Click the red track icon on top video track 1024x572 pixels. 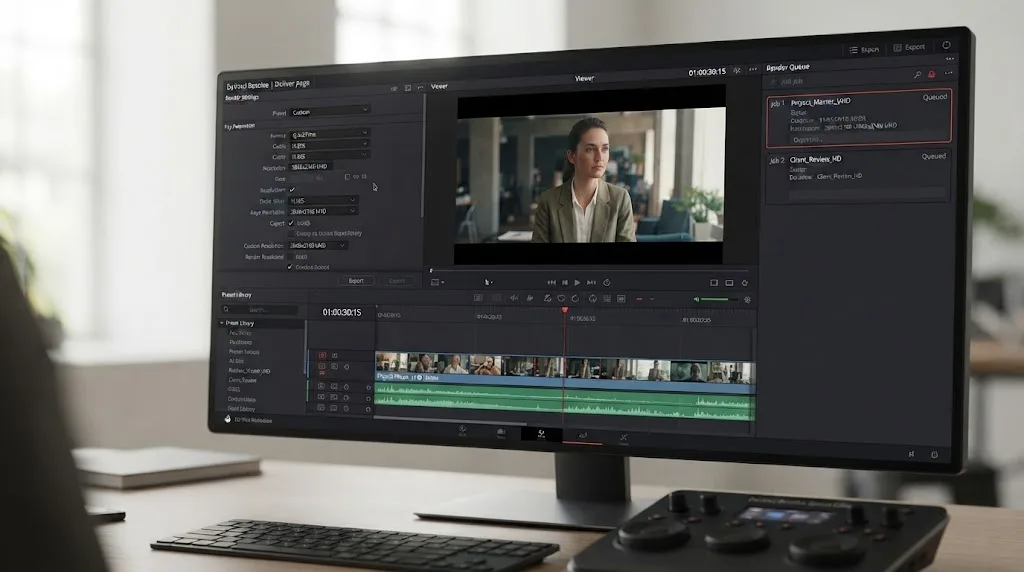coord(322,355)
